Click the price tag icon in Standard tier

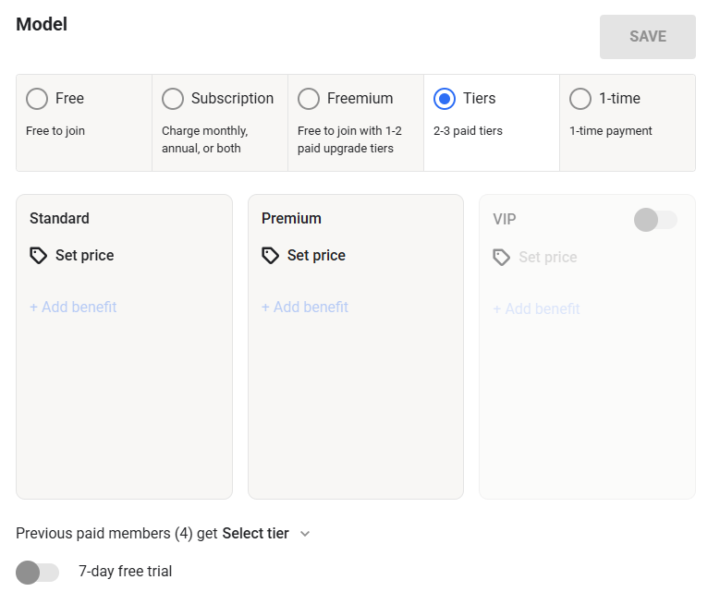click(38, 256)
